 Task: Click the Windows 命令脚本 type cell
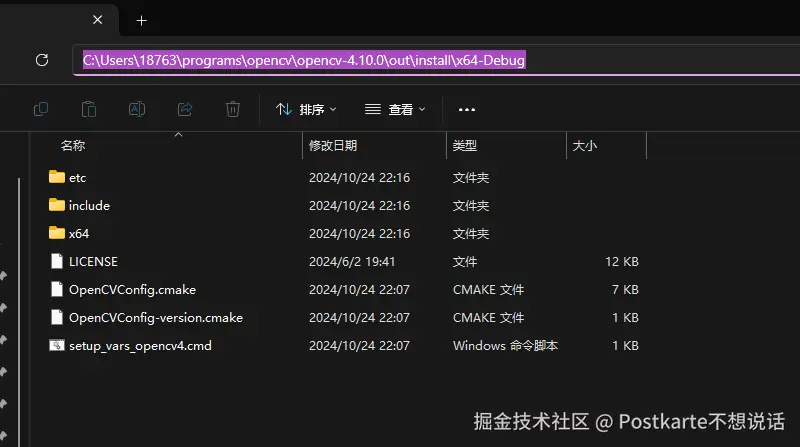click(x=506, y=346)
